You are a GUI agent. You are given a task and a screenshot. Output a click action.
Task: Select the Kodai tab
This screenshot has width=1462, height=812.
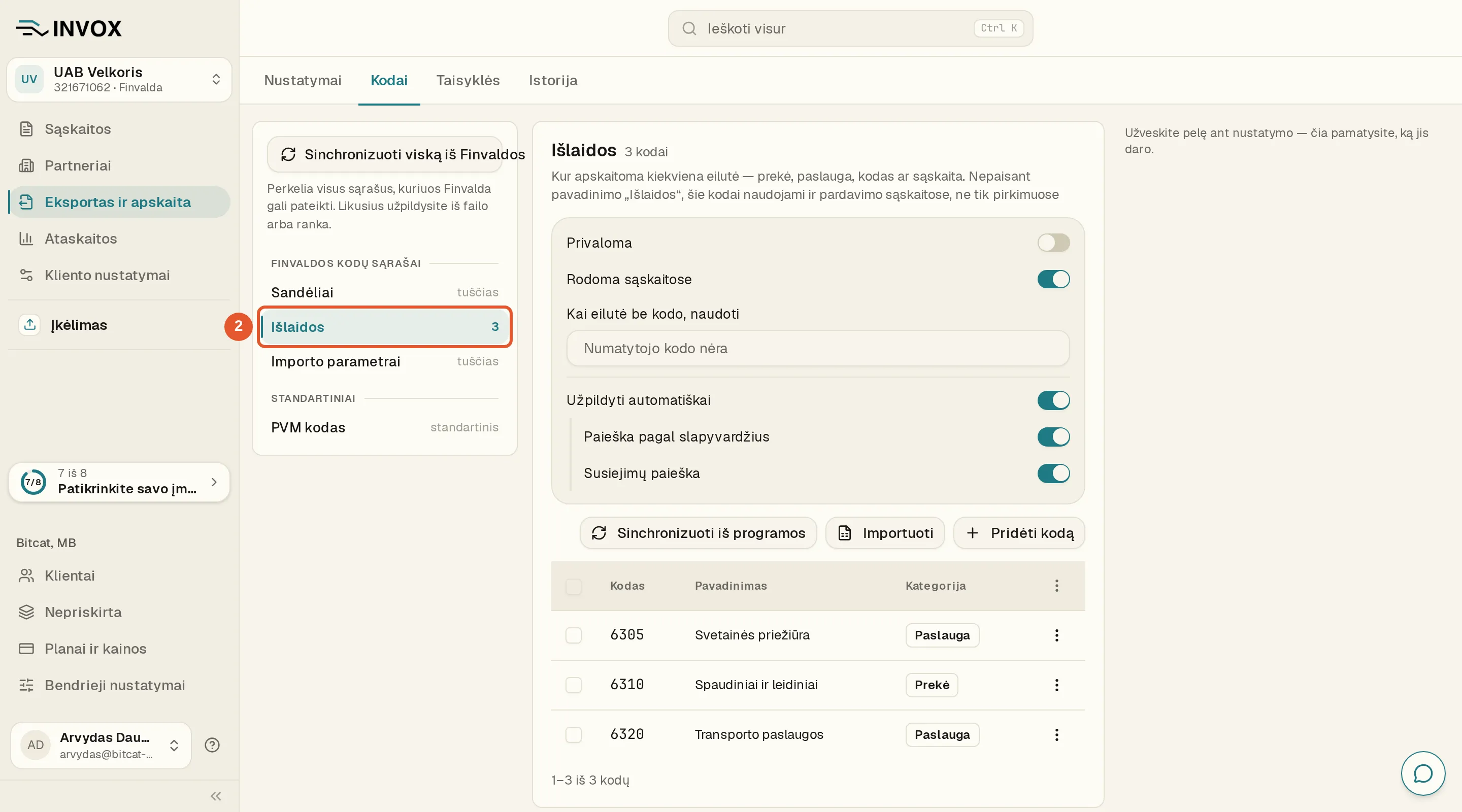click(x=389, y=80)
